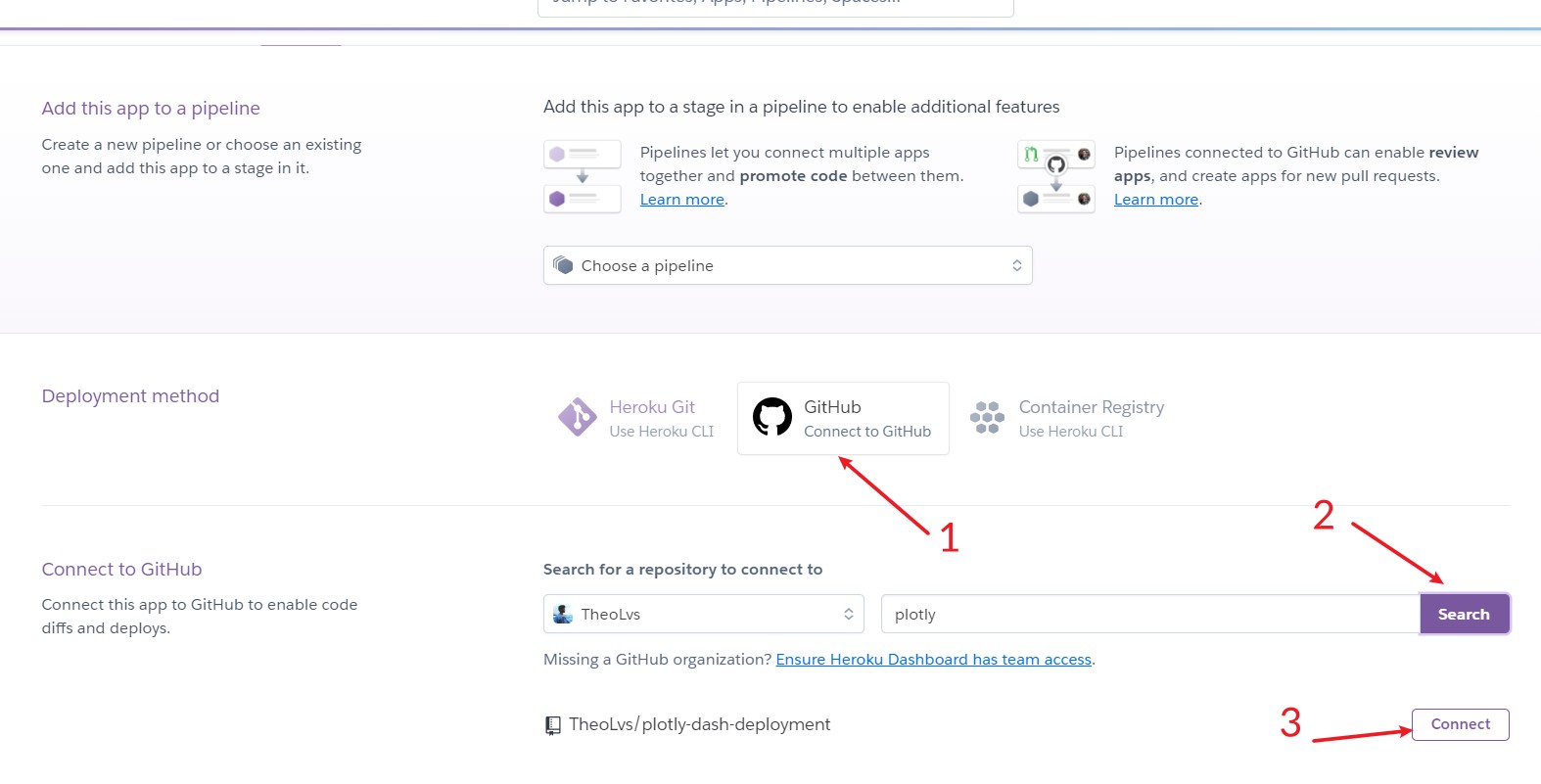Click the Heroku Git diamond icon
This screenshot has width=1541, height=784.
point(578,417)
